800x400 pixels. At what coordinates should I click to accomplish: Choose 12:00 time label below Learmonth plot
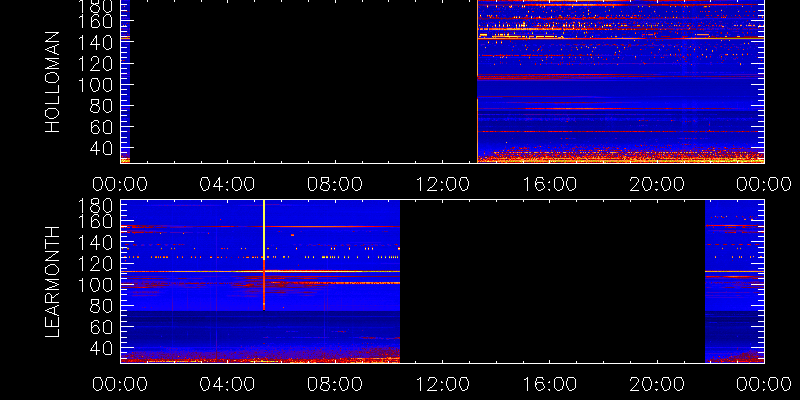point(442,384)
